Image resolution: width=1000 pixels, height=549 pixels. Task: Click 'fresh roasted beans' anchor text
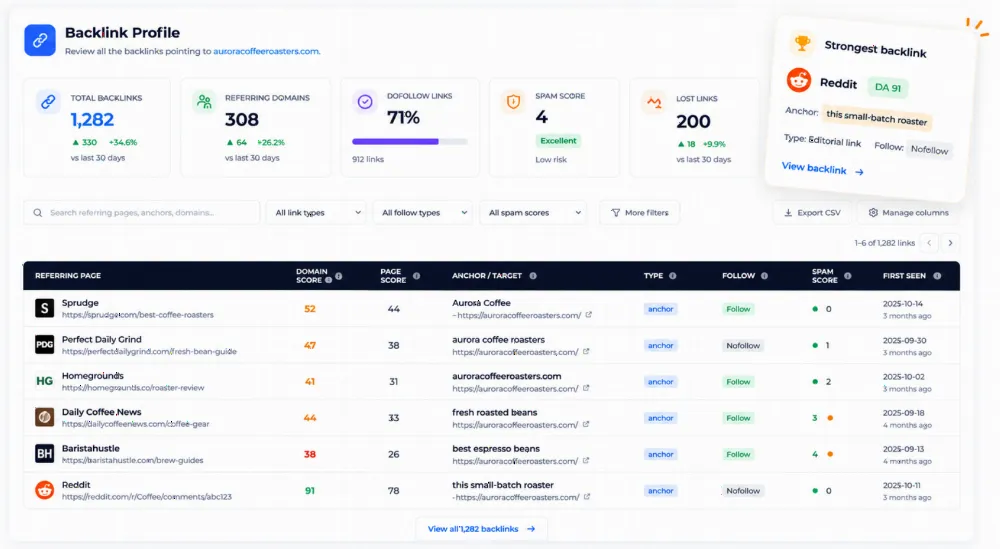(x=495, y=413)
